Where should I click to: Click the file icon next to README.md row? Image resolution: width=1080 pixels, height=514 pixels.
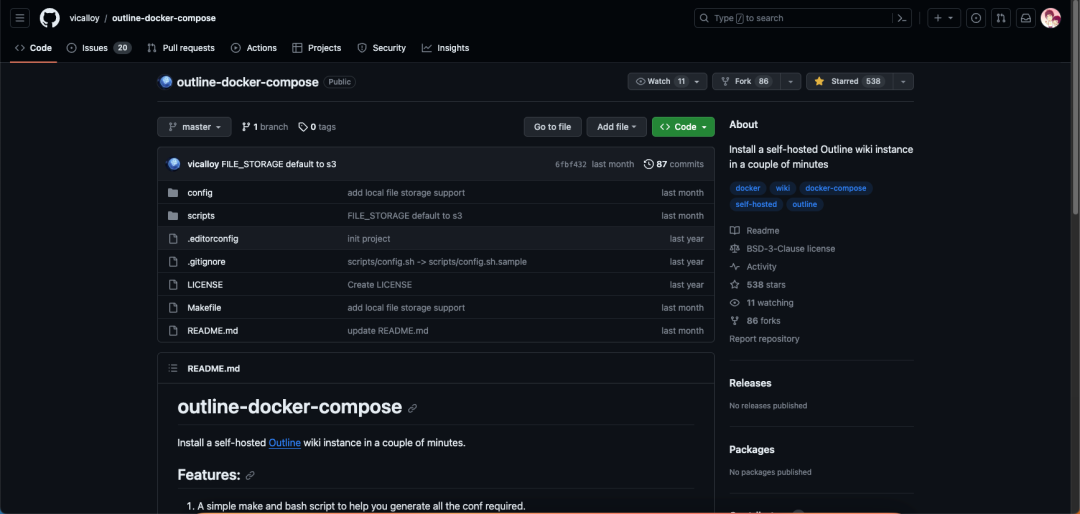point(173,331)
